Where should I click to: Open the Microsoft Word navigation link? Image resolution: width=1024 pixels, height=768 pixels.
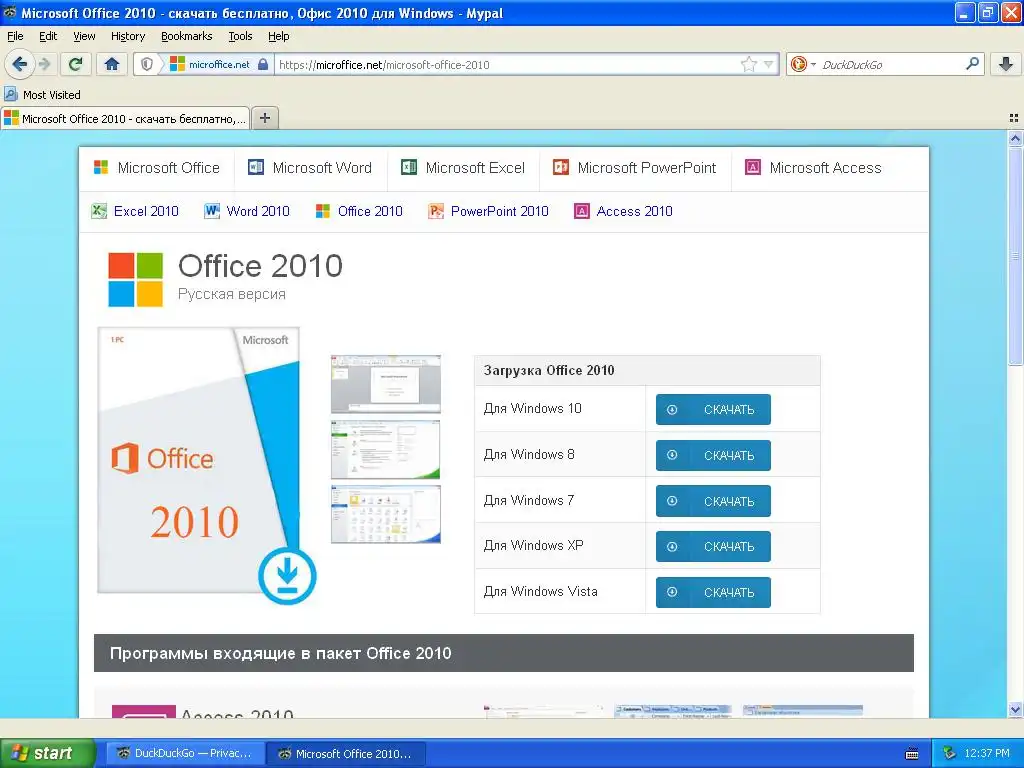point(310,168)
